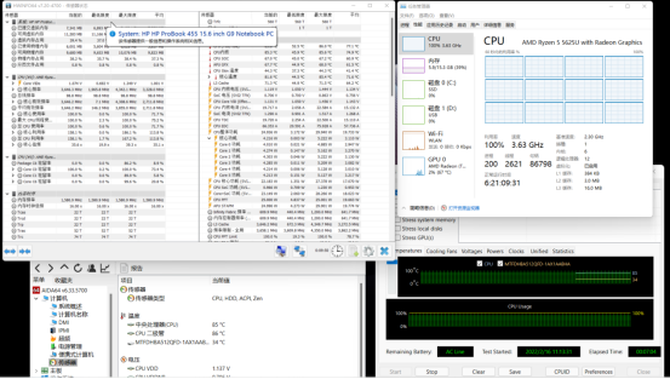Click the Stop button in stability test
This screenshot has height=379, width=670.
point(432,372)
